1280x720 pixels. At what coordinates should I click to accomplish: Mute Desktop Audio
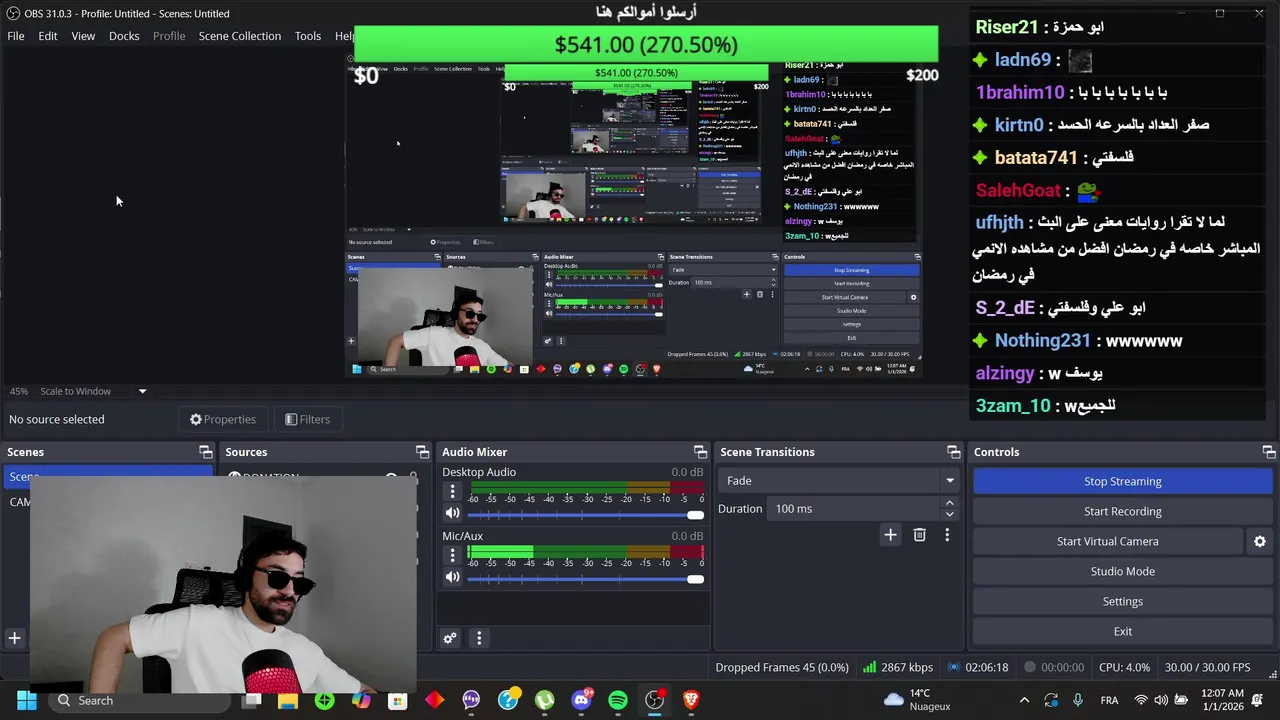pyautogui.click(x=452, y=513)
